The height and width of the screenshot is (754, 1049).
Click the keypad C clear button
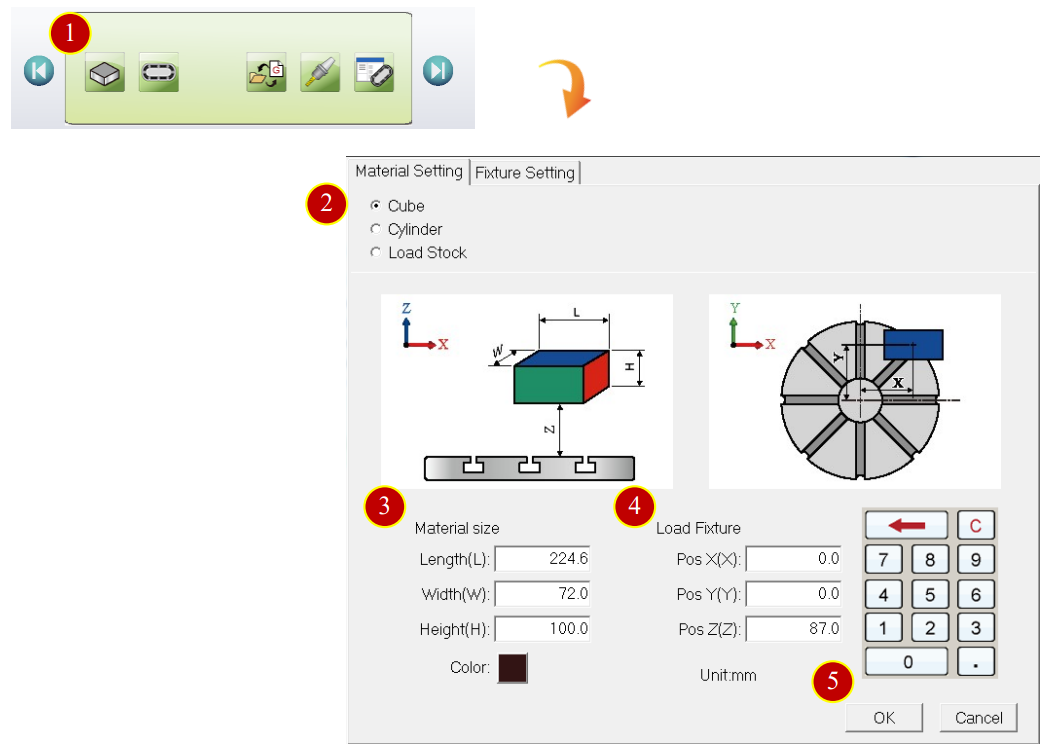click(x=975, y=525)
